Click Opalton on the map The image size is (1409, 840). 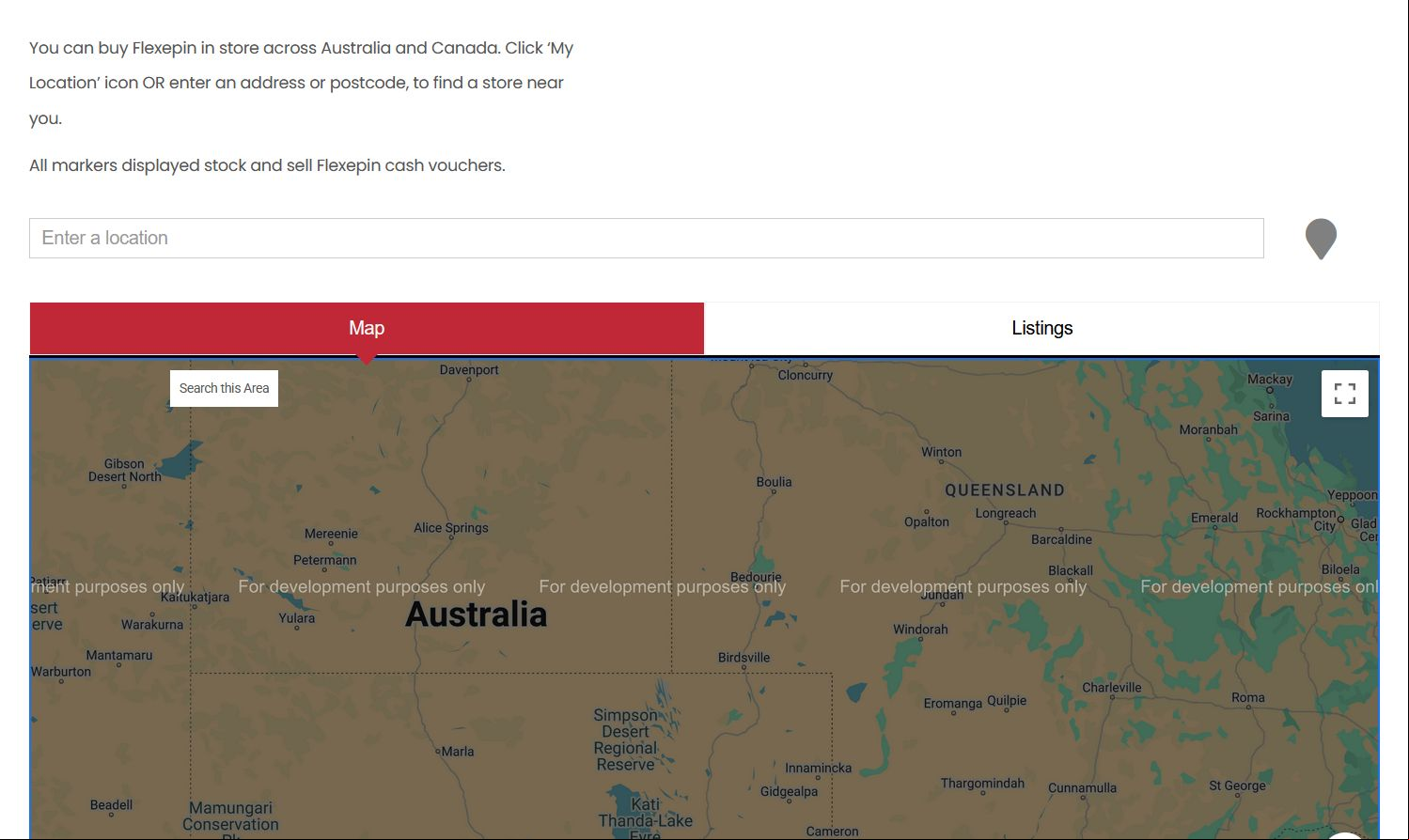pyautogui.click(x=927, y=522)
